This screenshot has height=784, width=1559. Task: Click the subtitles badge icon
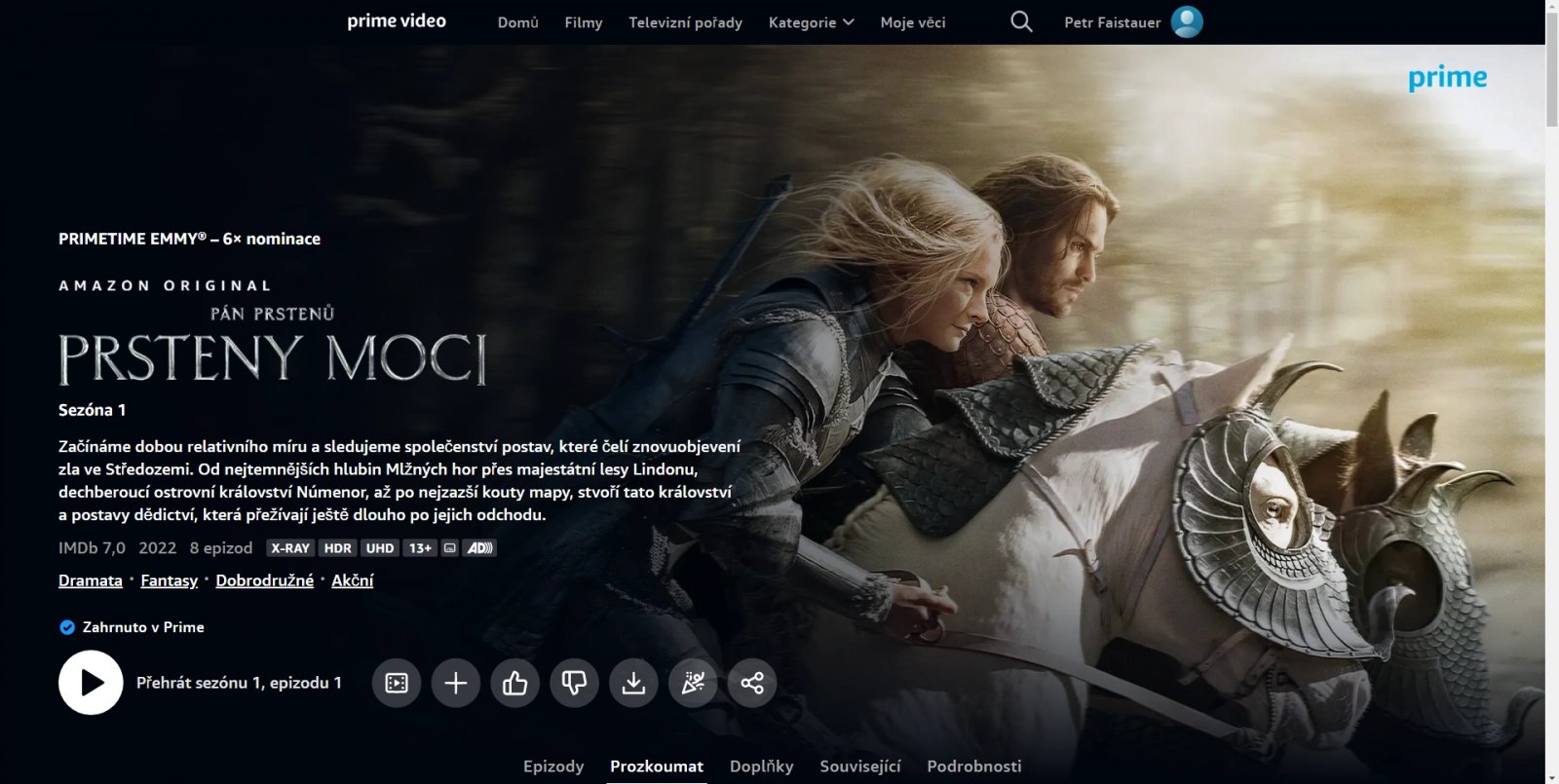[x=450, y=548]
